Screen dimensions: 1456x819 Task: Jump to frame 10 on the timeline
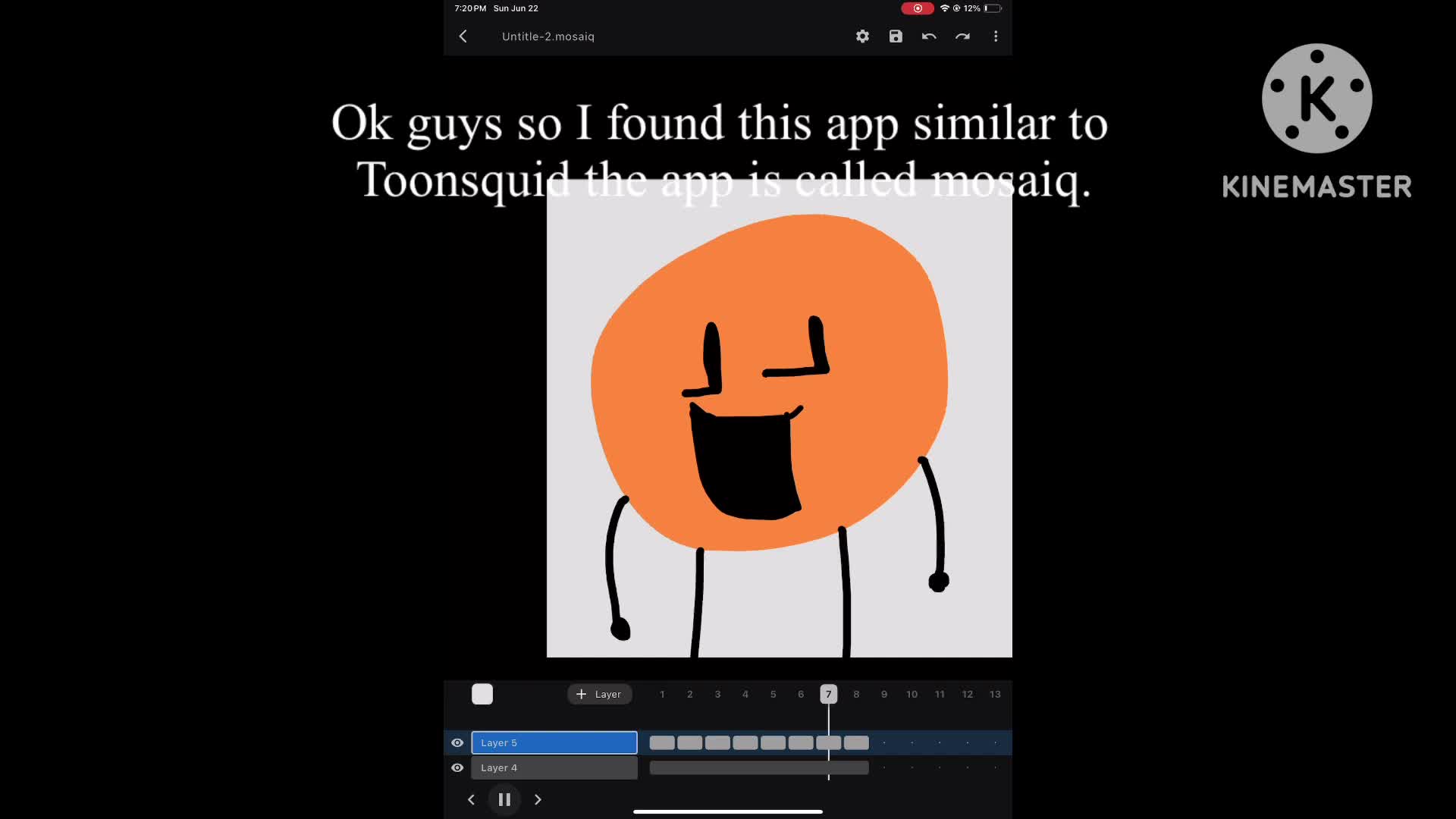pyautogui.click(x=912, y=694)
